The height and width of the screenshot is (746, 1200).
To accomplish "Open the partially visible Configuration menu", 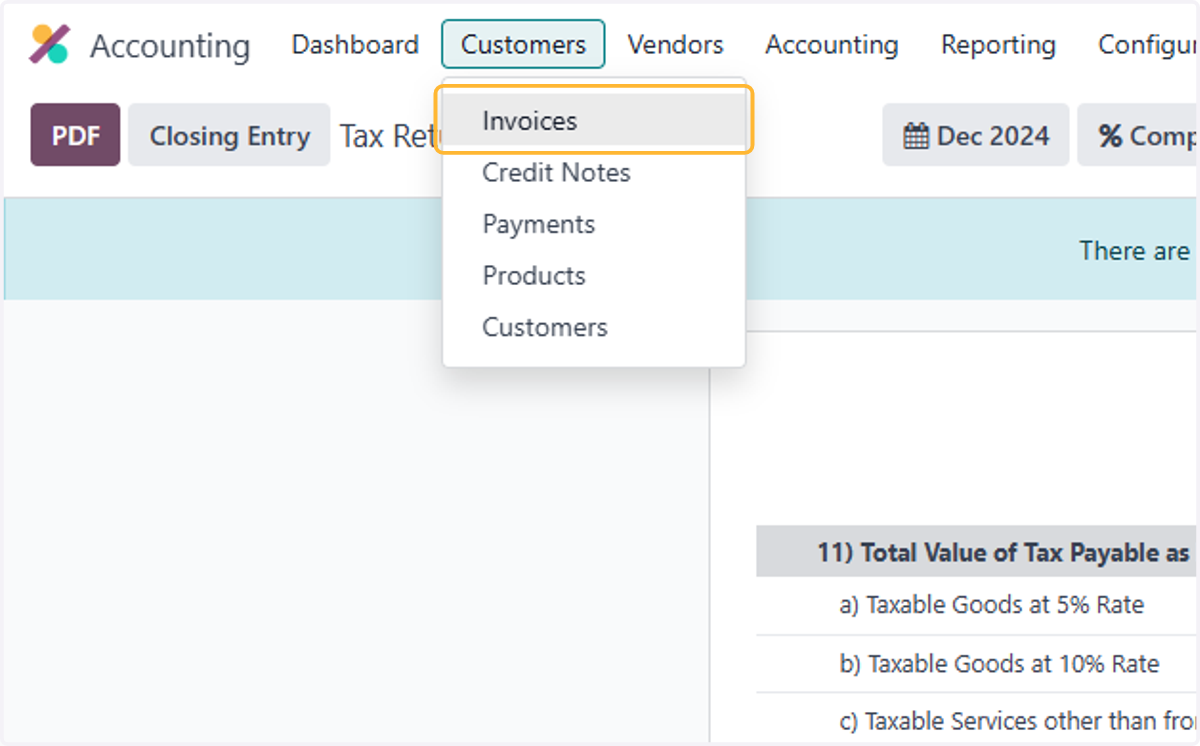I will tap(1148, 45).
